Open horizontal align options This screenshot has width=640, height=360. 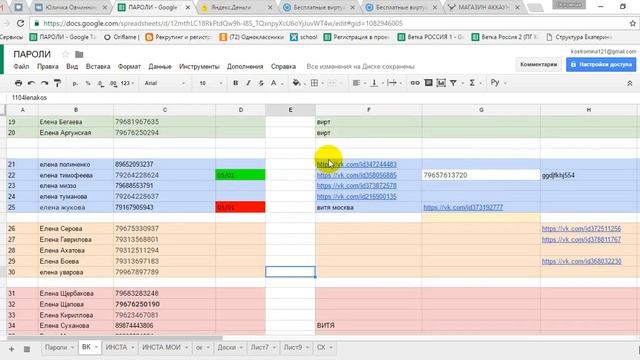(x=356, y=83)
